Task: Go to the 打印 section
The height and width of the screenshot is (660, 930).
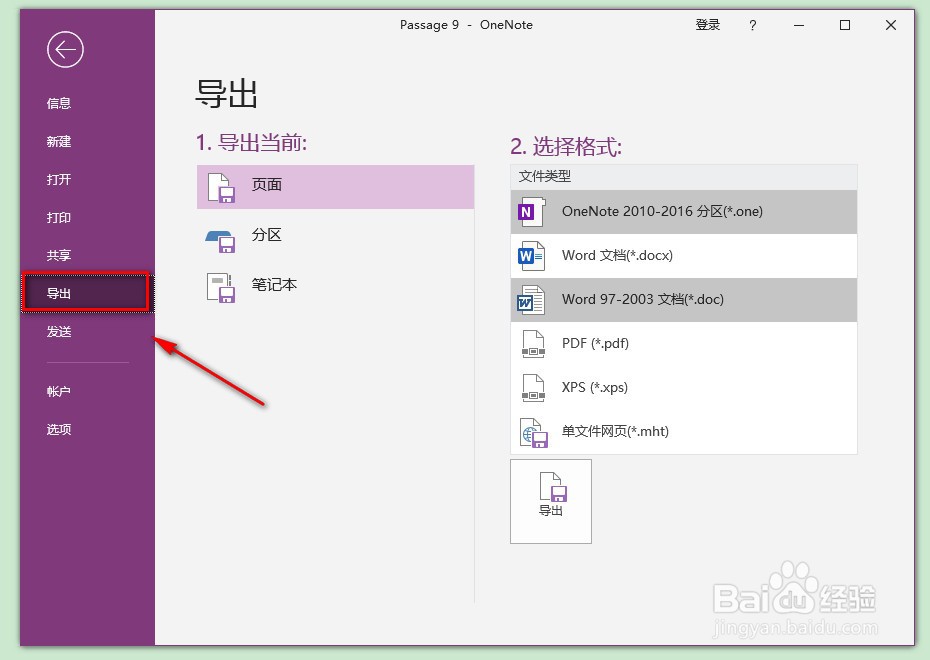Action: [59, 218]
